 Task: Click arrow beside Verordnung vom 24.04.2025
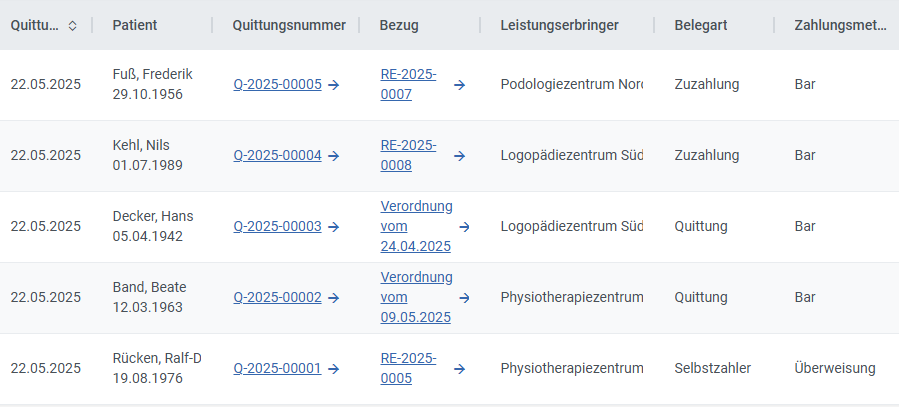tap(464, 227)
